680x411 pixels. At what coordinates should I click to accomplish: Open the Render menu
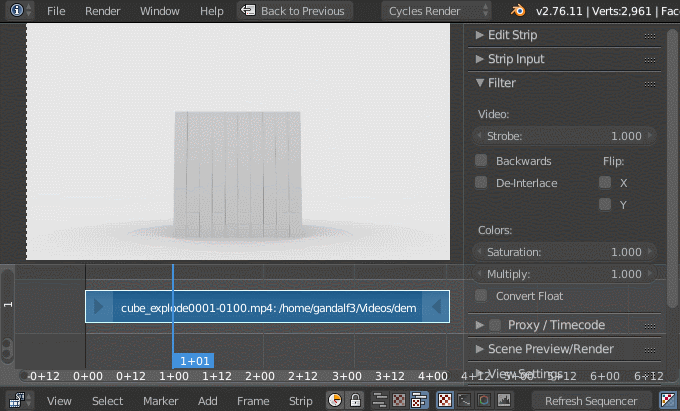(102, 11)
